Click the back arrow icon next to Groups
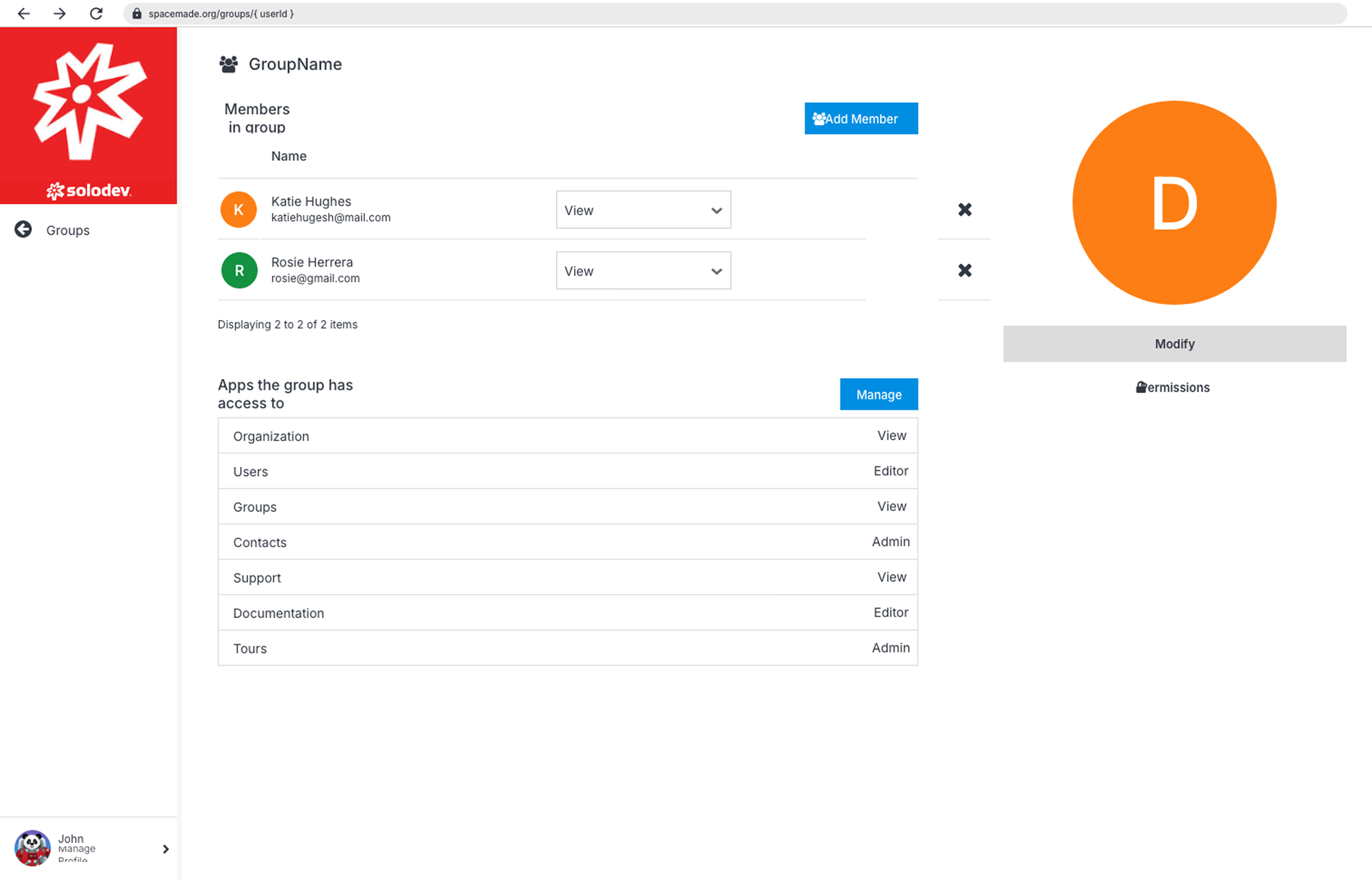Viewport: 1372px width, 880px height. [23, 229]
